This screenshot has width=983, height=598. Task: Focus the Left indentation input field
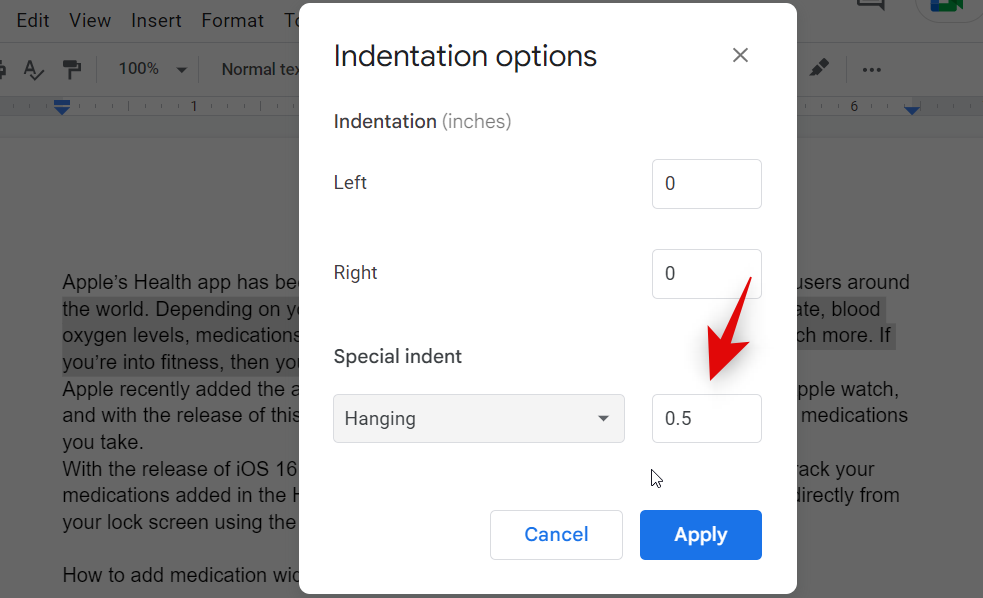point(706,184)
